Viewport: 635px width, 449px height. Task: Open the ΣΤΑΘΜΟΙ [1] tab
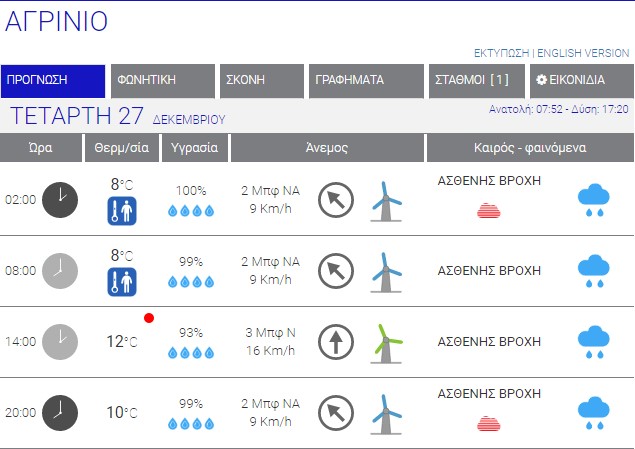pos(474,81)
